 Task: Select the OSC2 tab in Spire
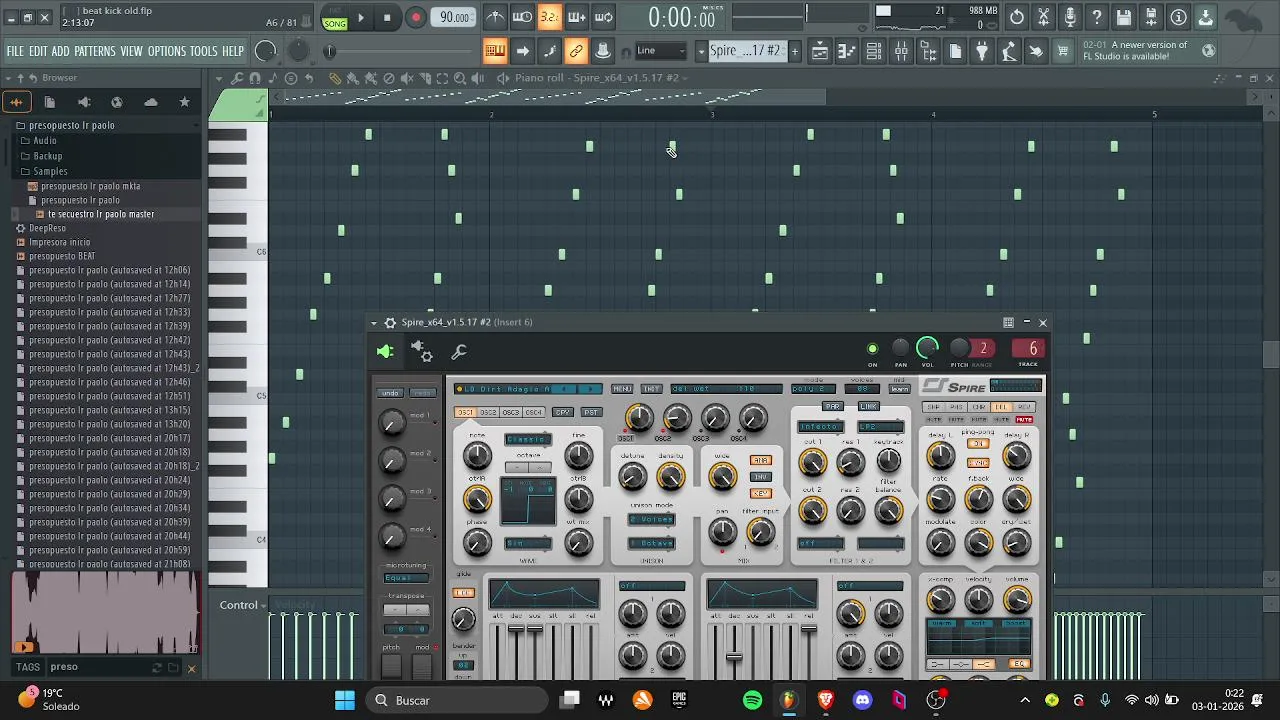(488, 412)
